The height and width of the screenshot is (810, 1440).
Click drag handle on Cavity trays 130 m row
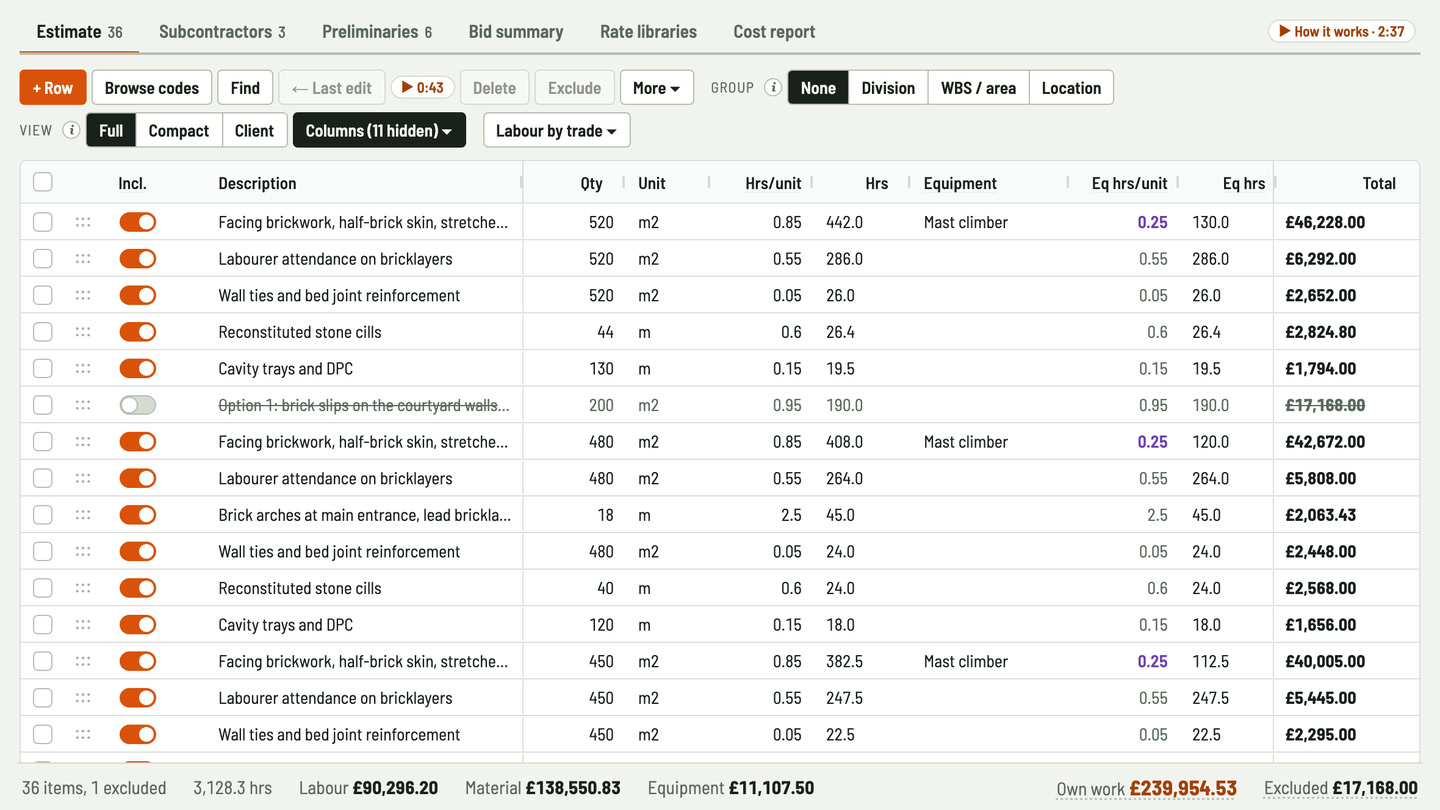point(83,369)
